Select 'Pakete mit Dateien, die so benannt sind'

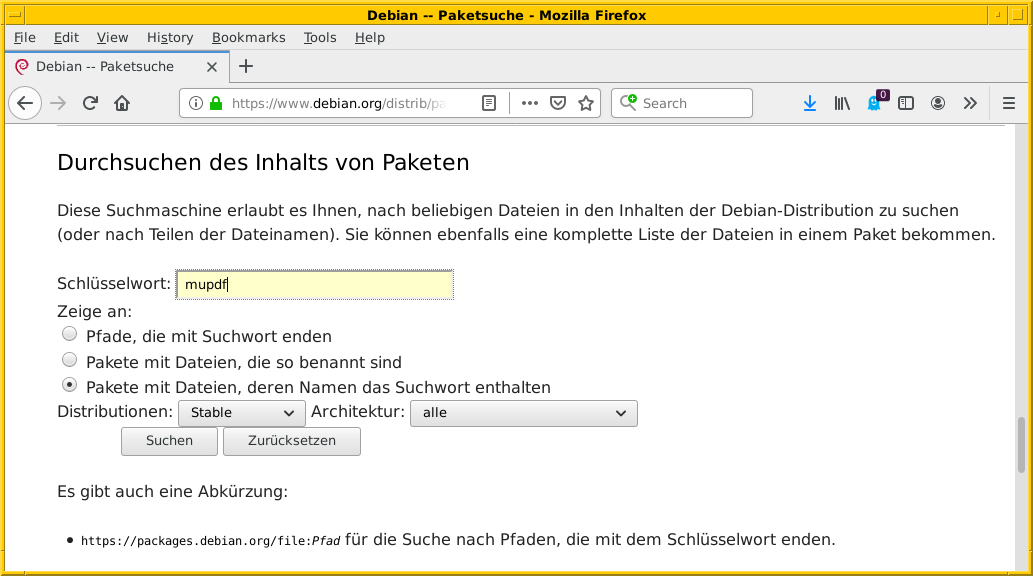tap(69, 359)
